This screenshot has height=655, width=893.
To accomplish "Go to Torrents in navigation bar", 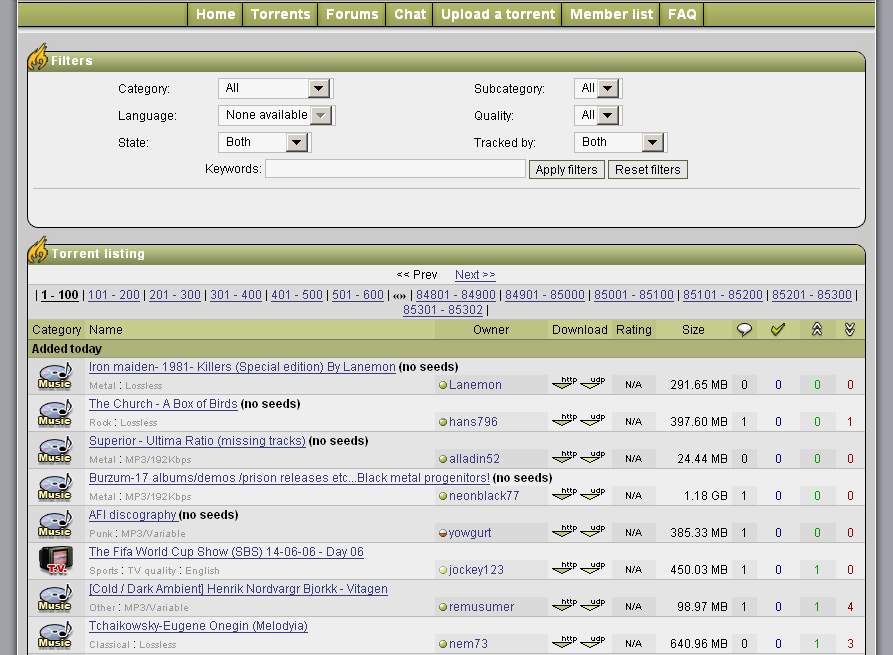I will click(x=280, y=14).
